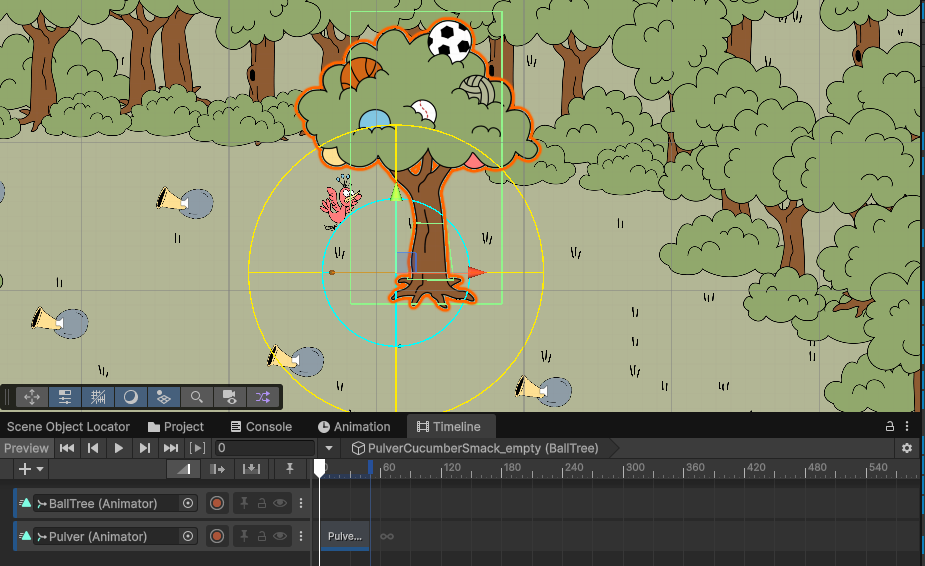Open Timeline settings gear
Image resolution: width=925 pixels, height=566 pixels.
[907, 448]
